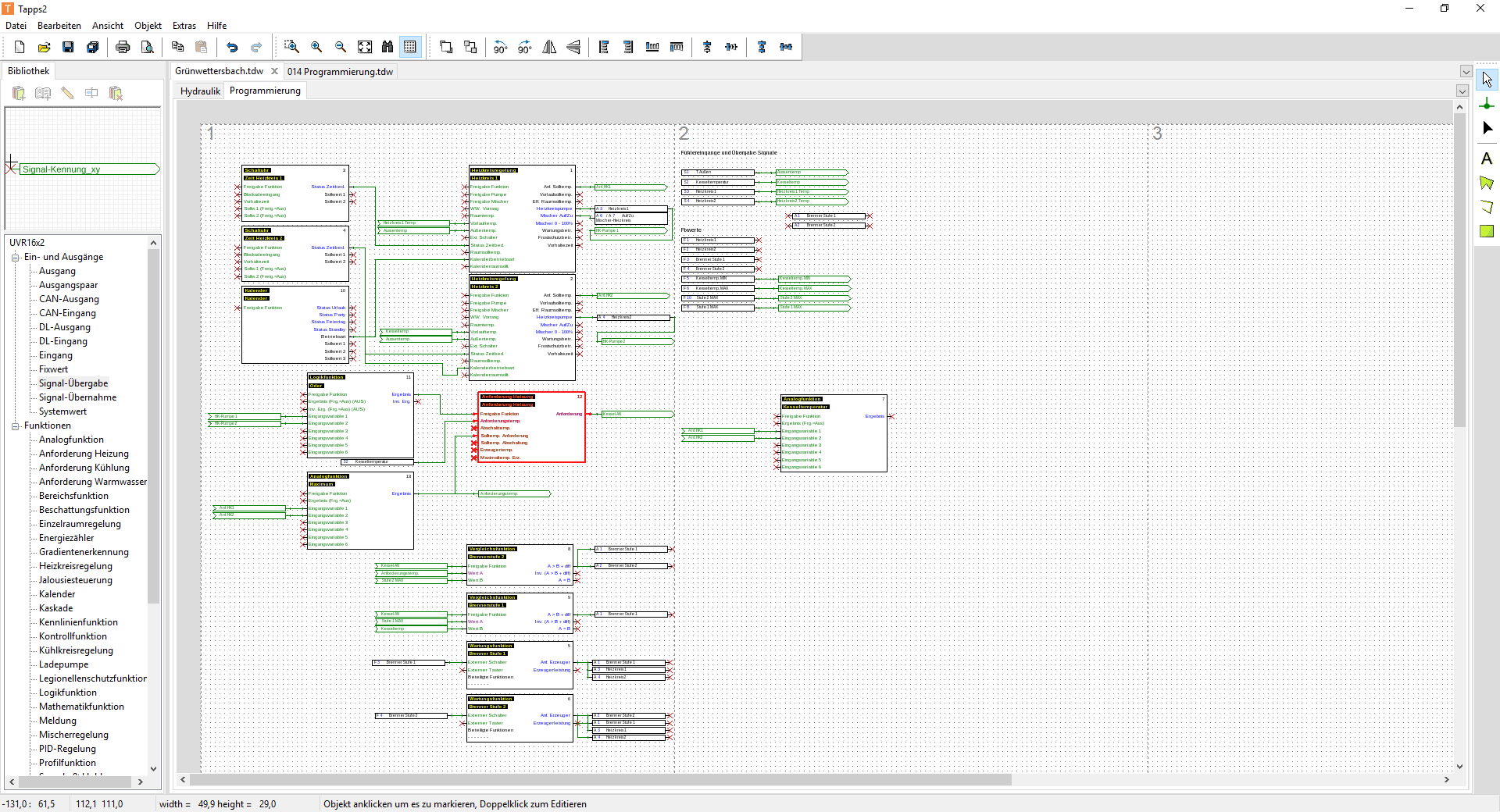Click the print icon in toolbar
This screenshot has width=1500, height=812.
pyautogui.click(x=123, y=48)
